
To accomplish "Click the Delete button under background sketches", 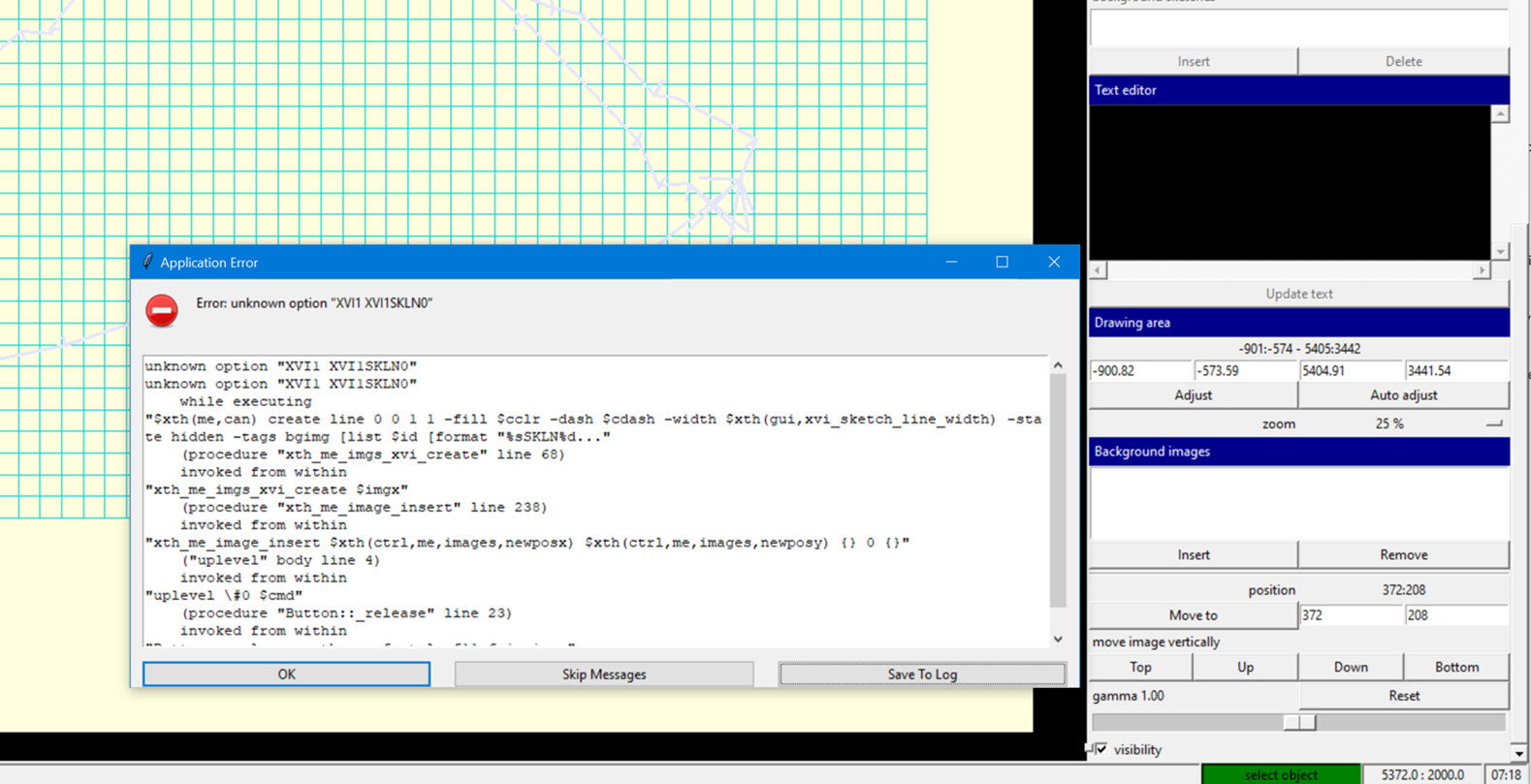I will click(1403, 61).
